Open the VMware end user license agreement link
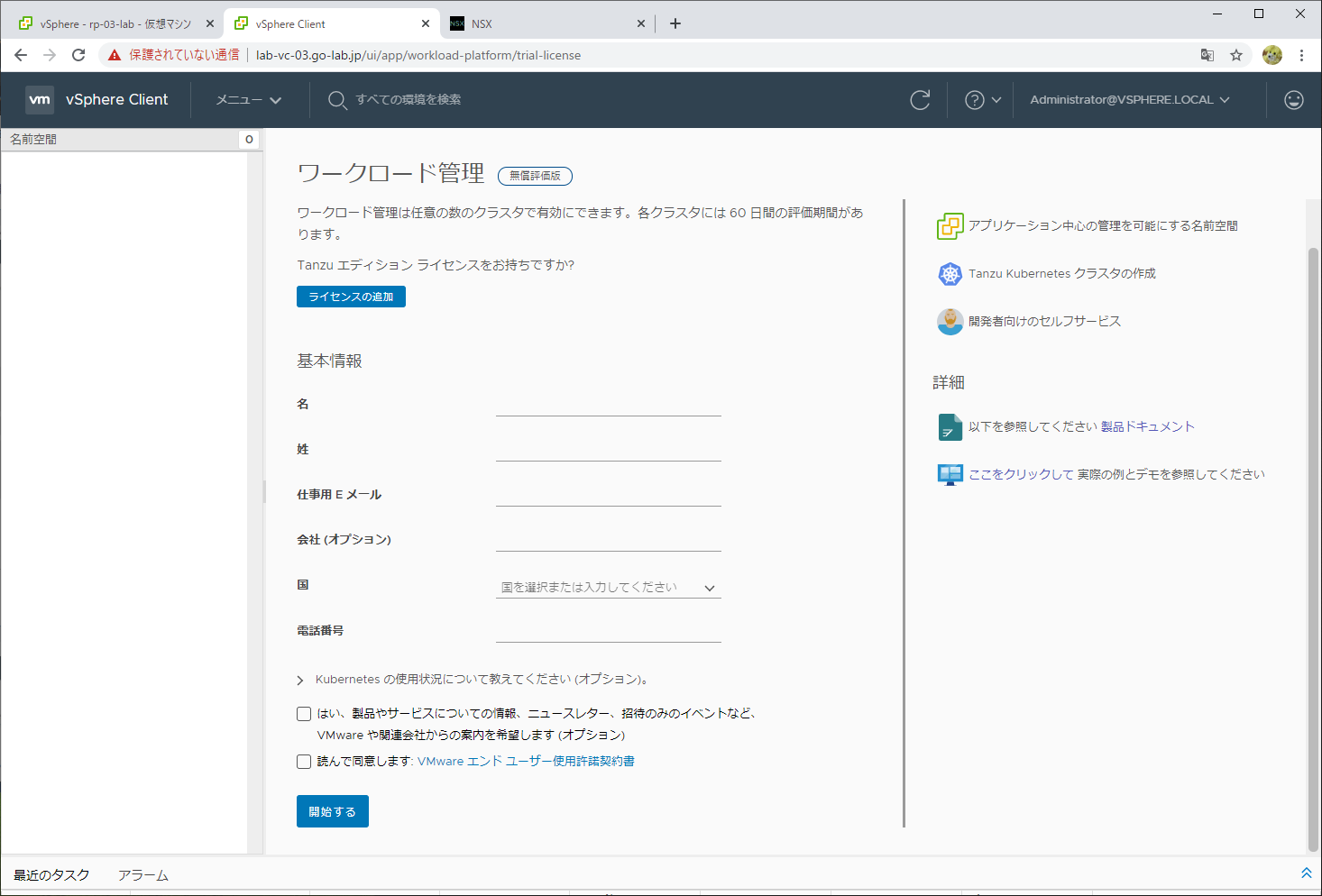 pos(526,762)
